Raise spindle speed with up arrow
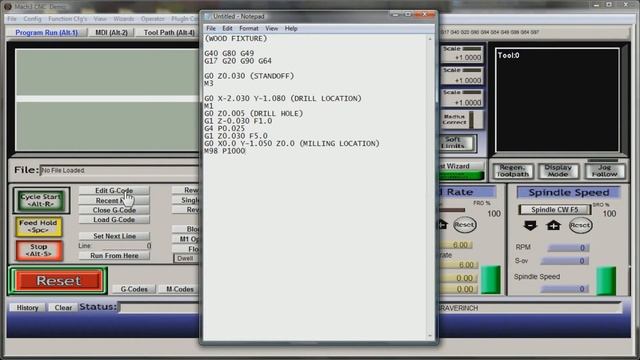Viewport: 640px width, 360px height. [x=553, y=226]
